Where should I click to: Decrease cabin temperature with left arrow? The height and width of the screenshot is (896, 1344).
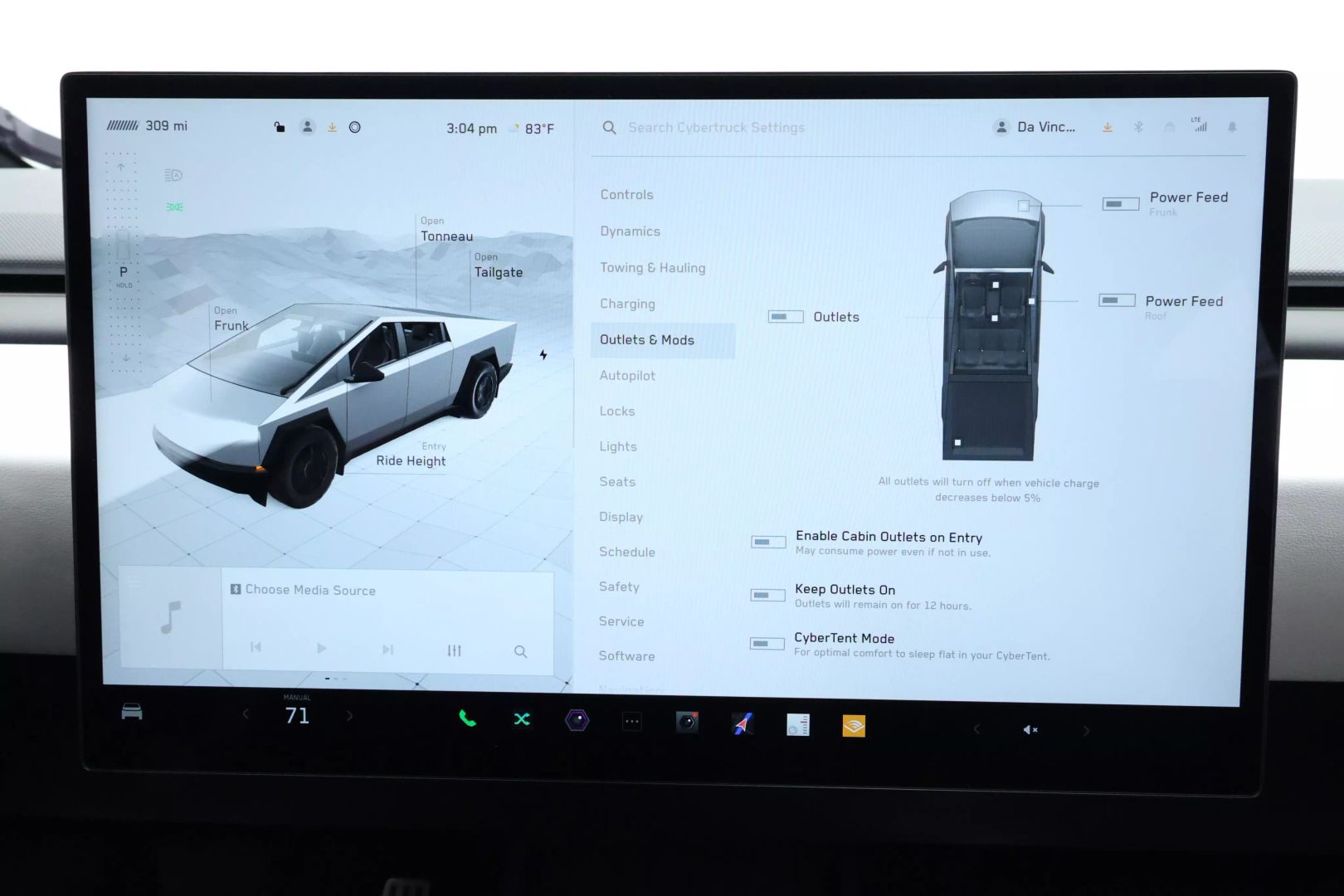click(x=246, y=713)
